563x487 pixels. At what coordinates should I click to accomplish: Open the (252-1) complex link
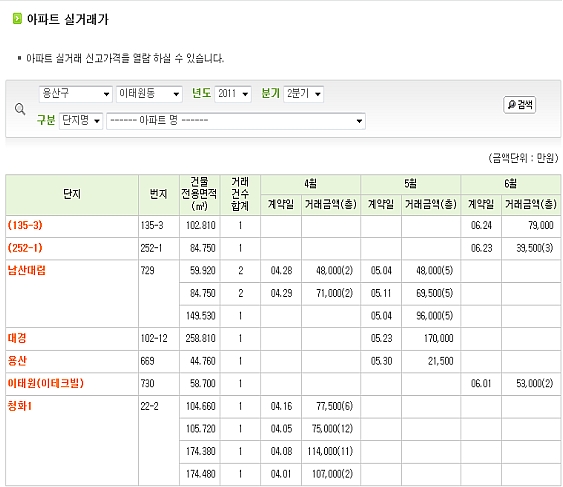coord(25,248)
